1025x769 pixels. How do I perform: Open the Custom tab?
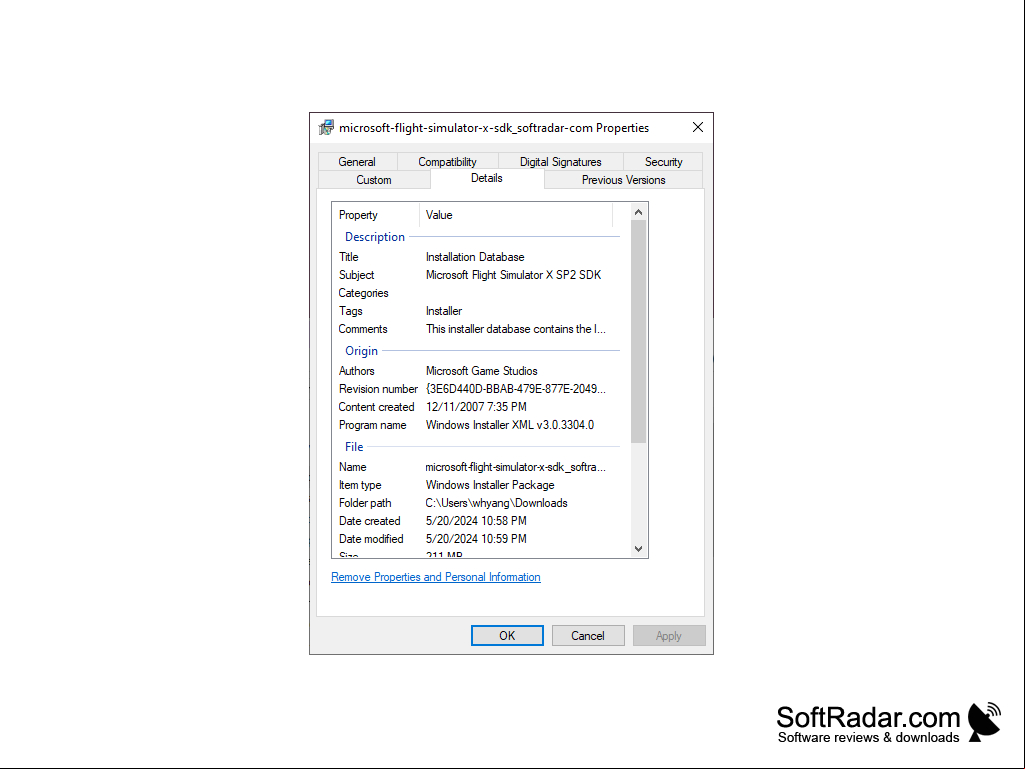tap(374, 180)
